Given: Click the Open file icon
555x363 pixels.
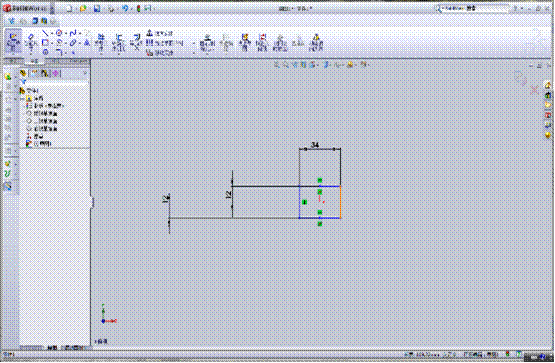Looking at the screenshot, I should point(83,8).
